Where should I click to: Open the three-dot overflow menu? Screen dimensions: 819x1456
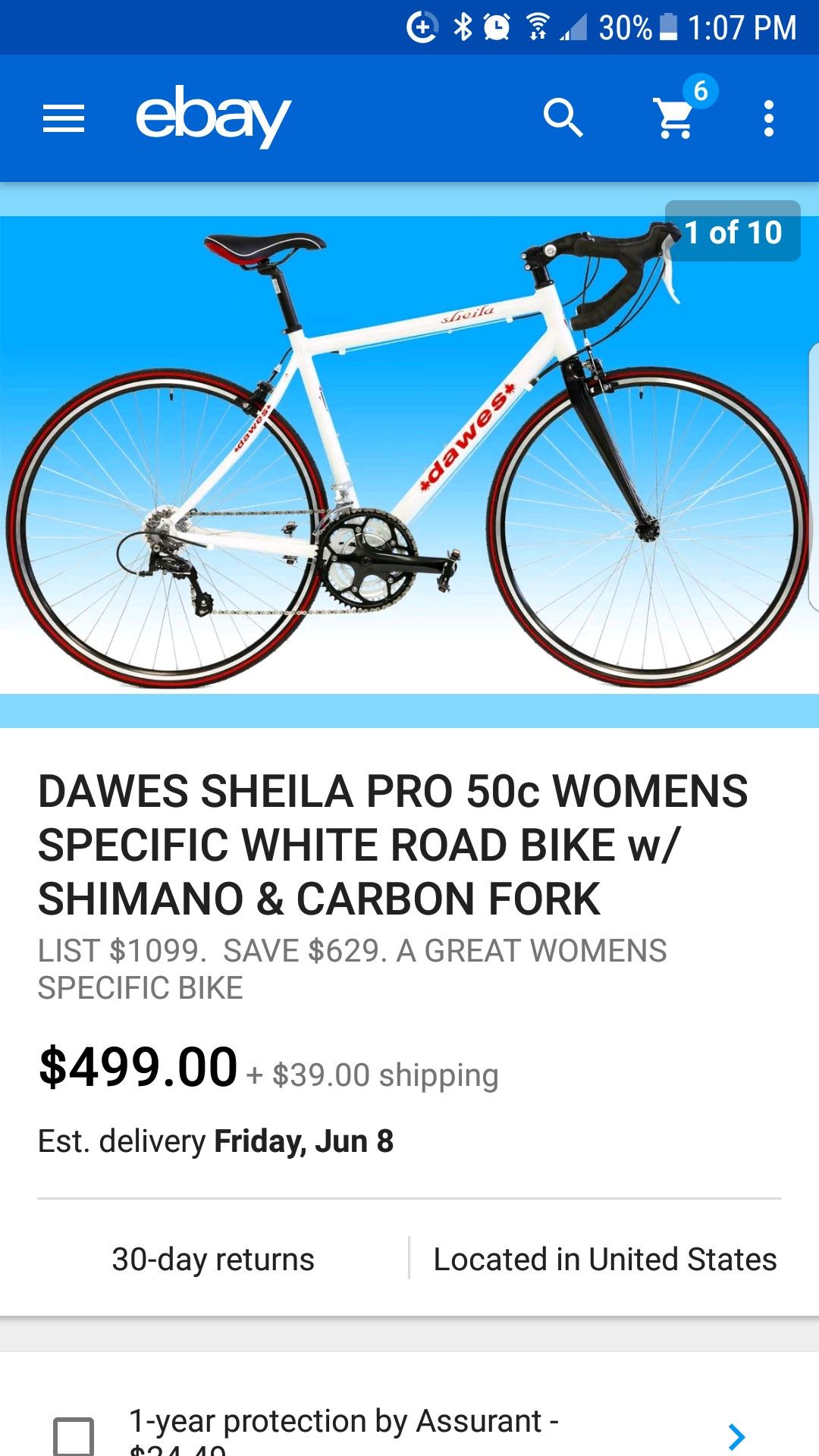769,118
